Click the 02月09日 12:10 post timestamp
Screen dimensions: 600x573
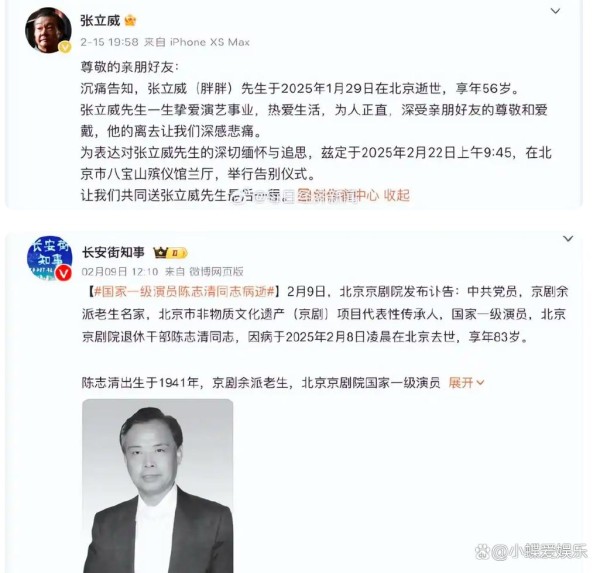tap(120, 271)
